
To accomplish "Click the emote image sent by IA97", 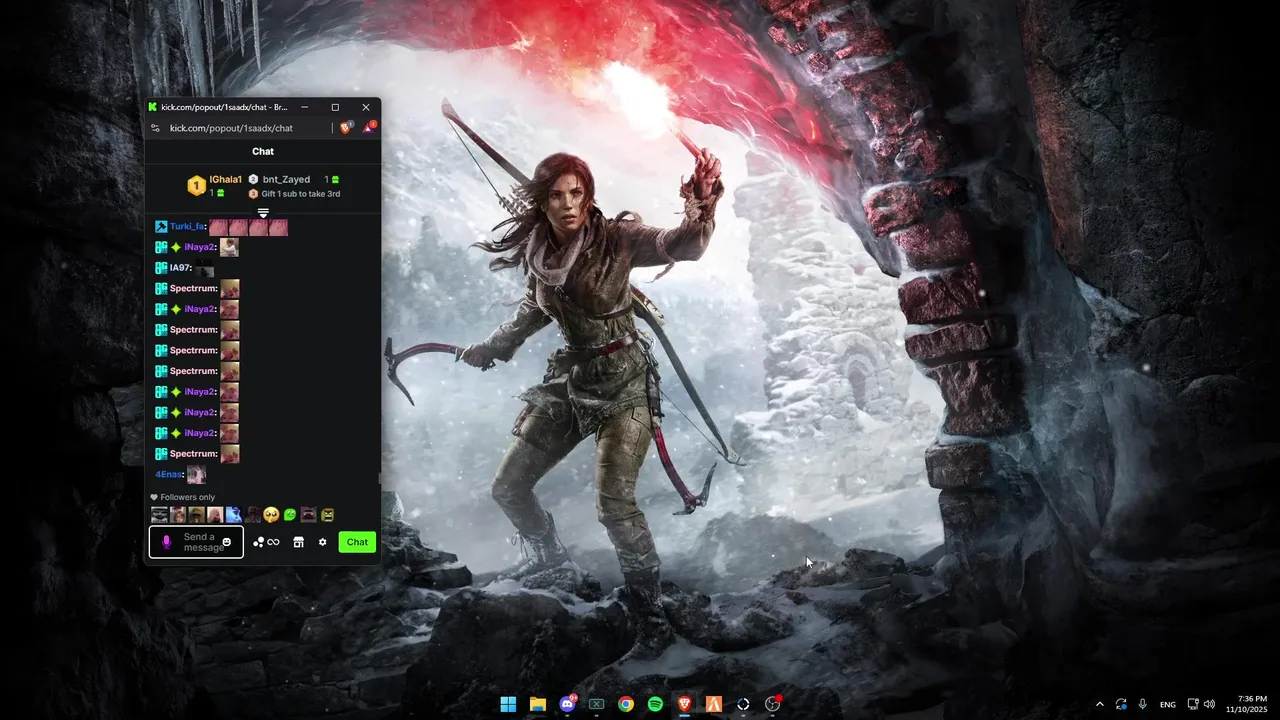I will pyautogui.click(x=205, y=268).
